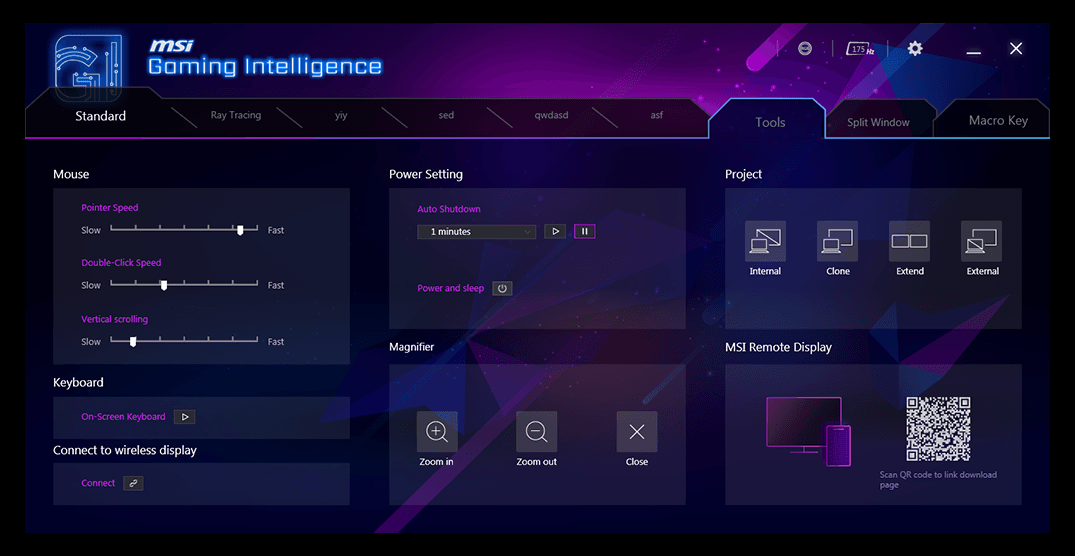Open the Tools tab

click(770, 122)
